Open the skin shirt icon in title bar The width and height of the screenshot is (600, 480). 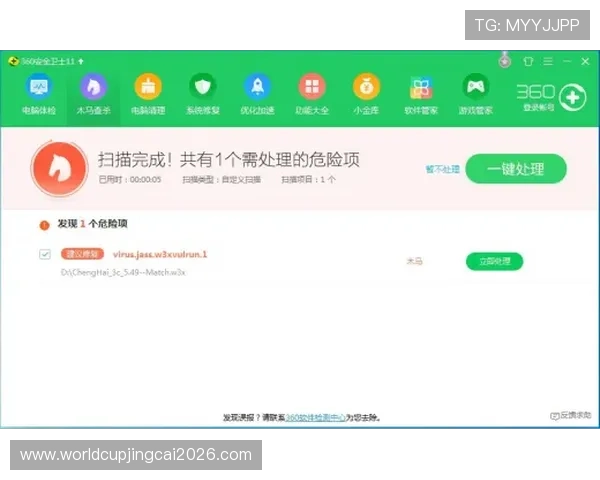pos(528,61)
